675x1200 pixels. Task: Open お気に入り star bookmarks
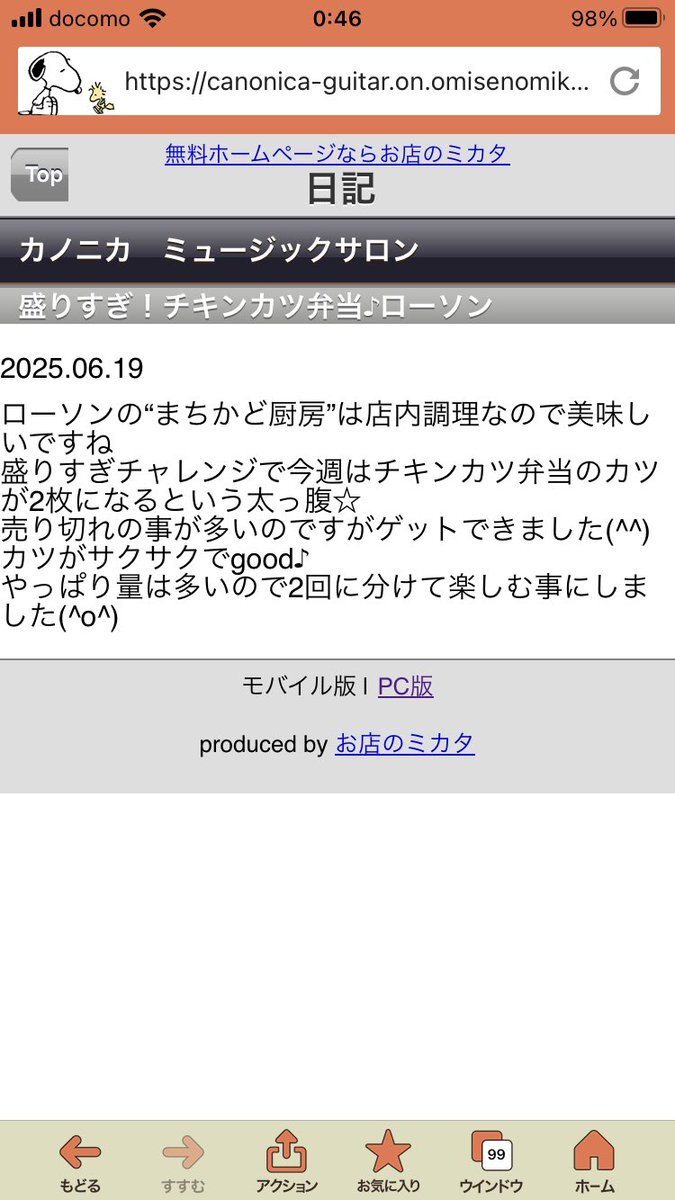[388, 1162]
